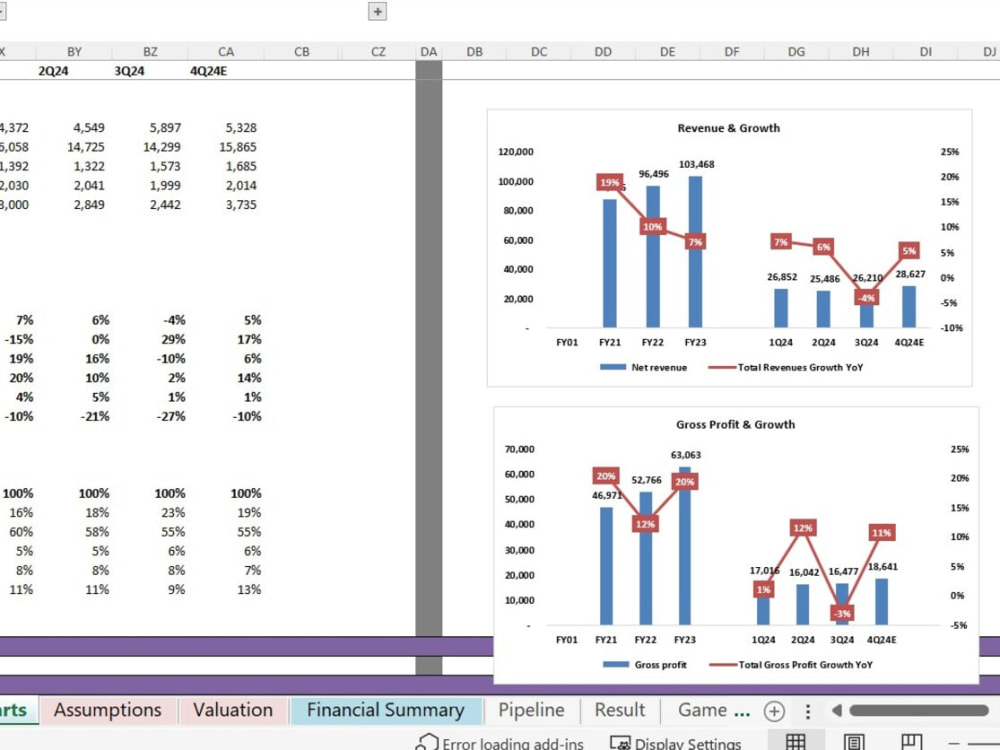Select cell showing 58% mix
Screen dimensions: 1000x750
pos(74,531)
